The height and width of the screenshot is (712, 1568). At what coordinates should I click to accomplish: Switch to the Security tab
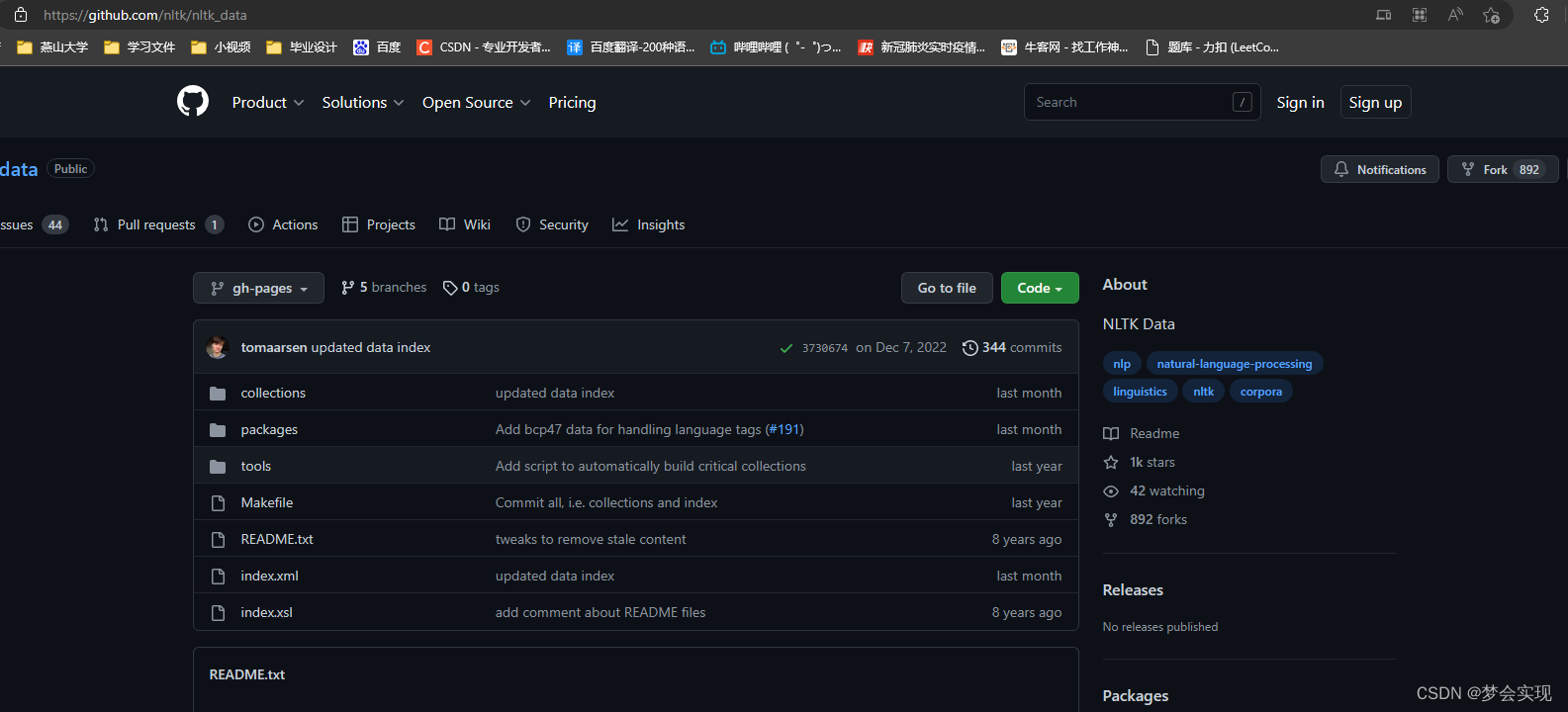coord(552,225)
